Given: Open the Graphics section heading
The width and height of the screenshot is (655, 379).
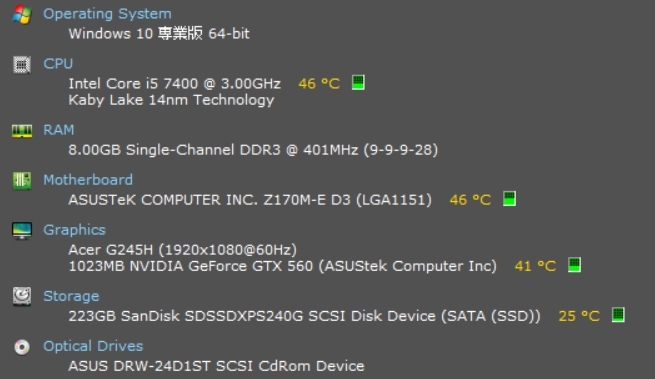Looking at the screenshot, I should tap(74, 230).
